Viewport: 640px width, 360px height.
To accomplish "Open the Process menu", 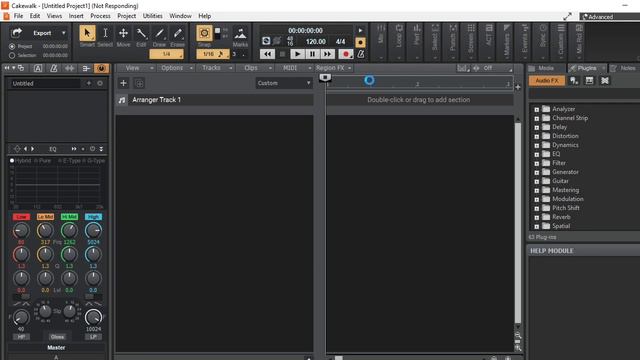I will pos(100,16).
